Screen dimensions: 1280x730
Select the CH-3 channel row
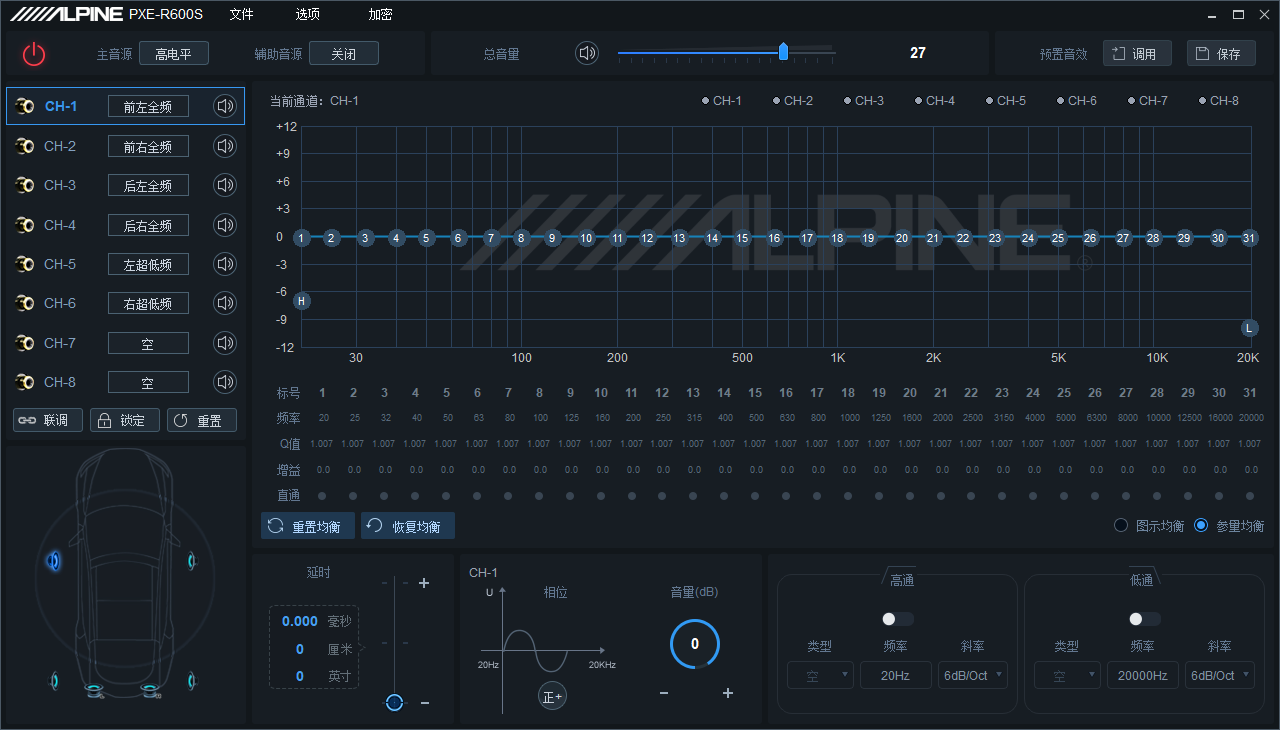tap(126, 185)
